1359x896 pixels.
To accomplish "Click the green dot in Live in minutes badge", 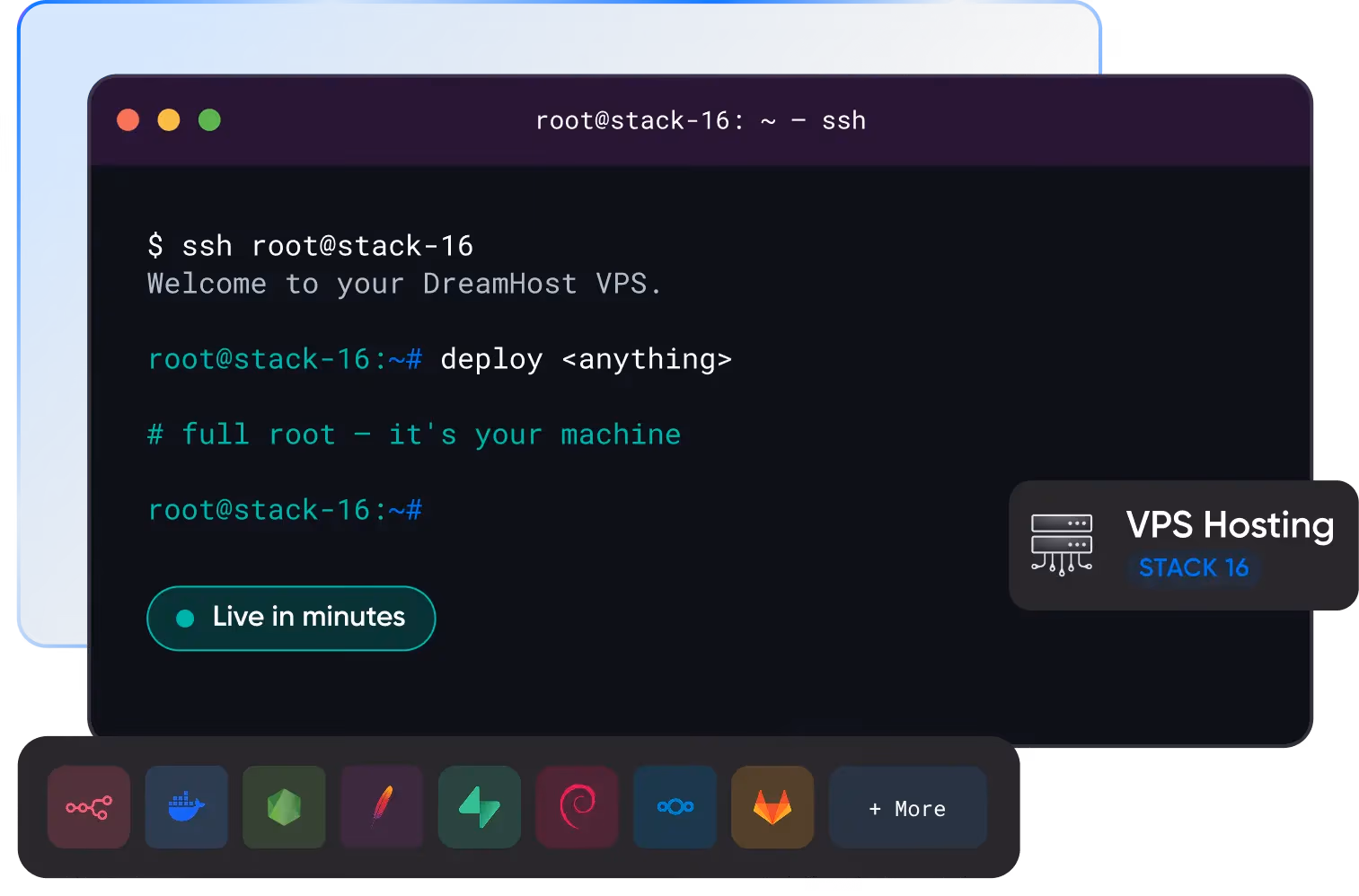I will (186, 619).
